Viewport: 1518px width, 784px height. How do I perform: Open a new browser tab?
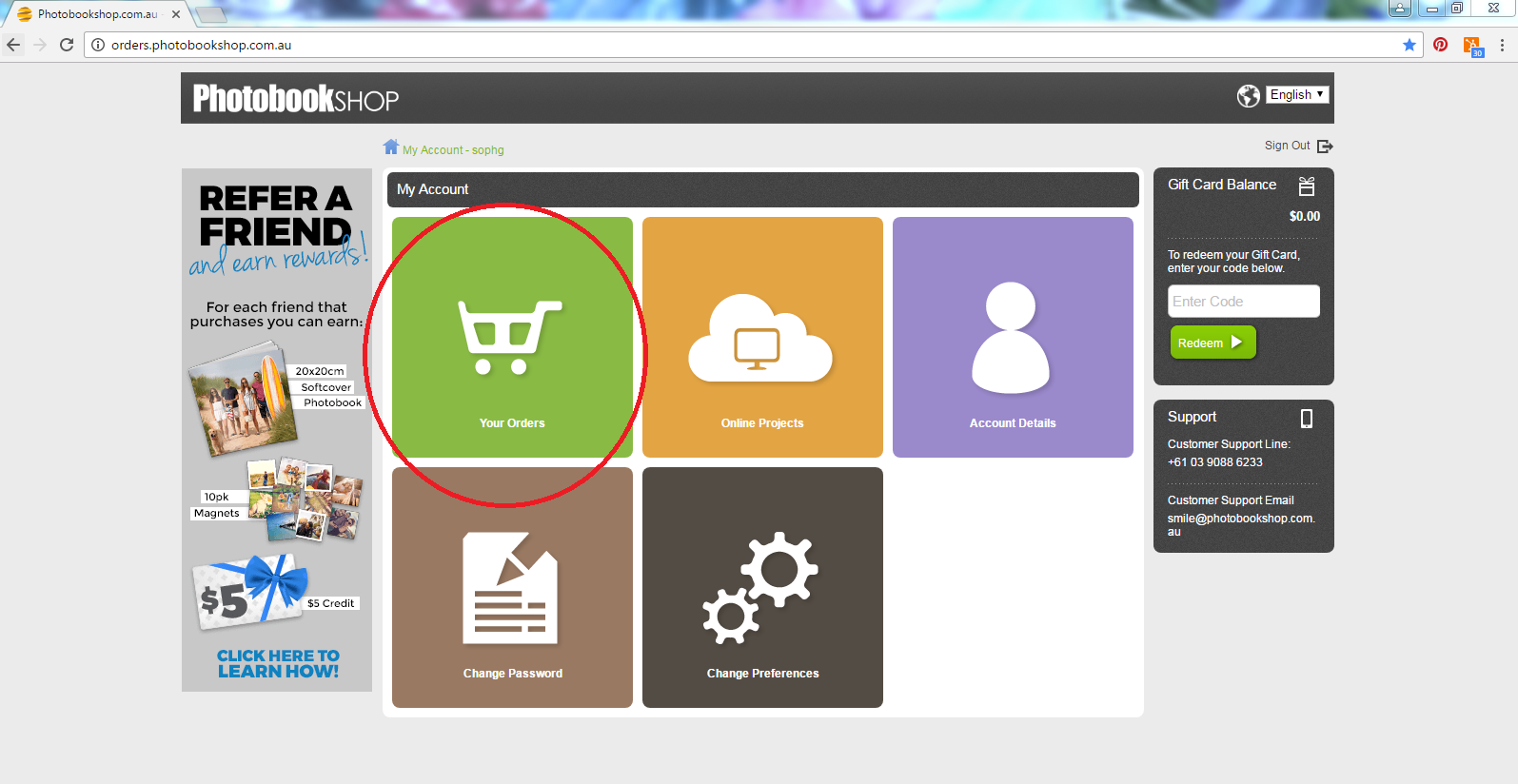(x=210, y=14)
